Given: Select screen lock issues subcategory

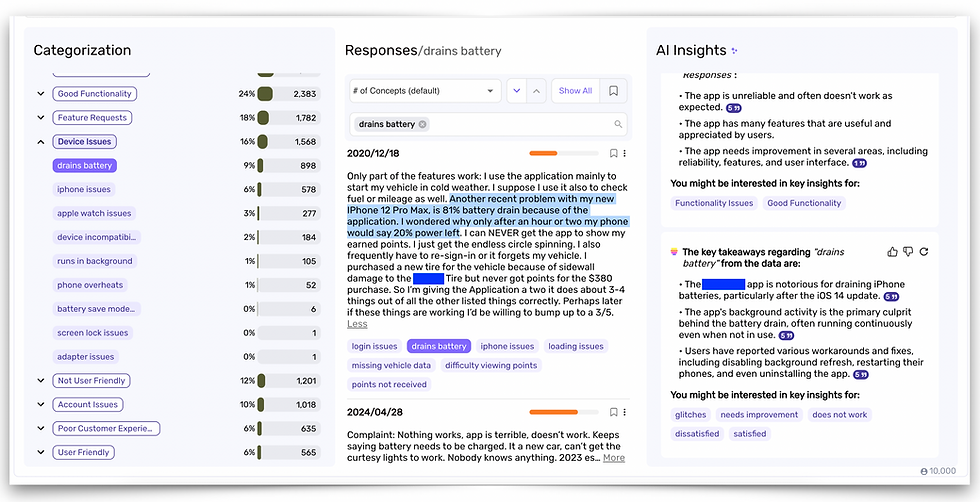Looking at the screenshot, I should (92, 333).
